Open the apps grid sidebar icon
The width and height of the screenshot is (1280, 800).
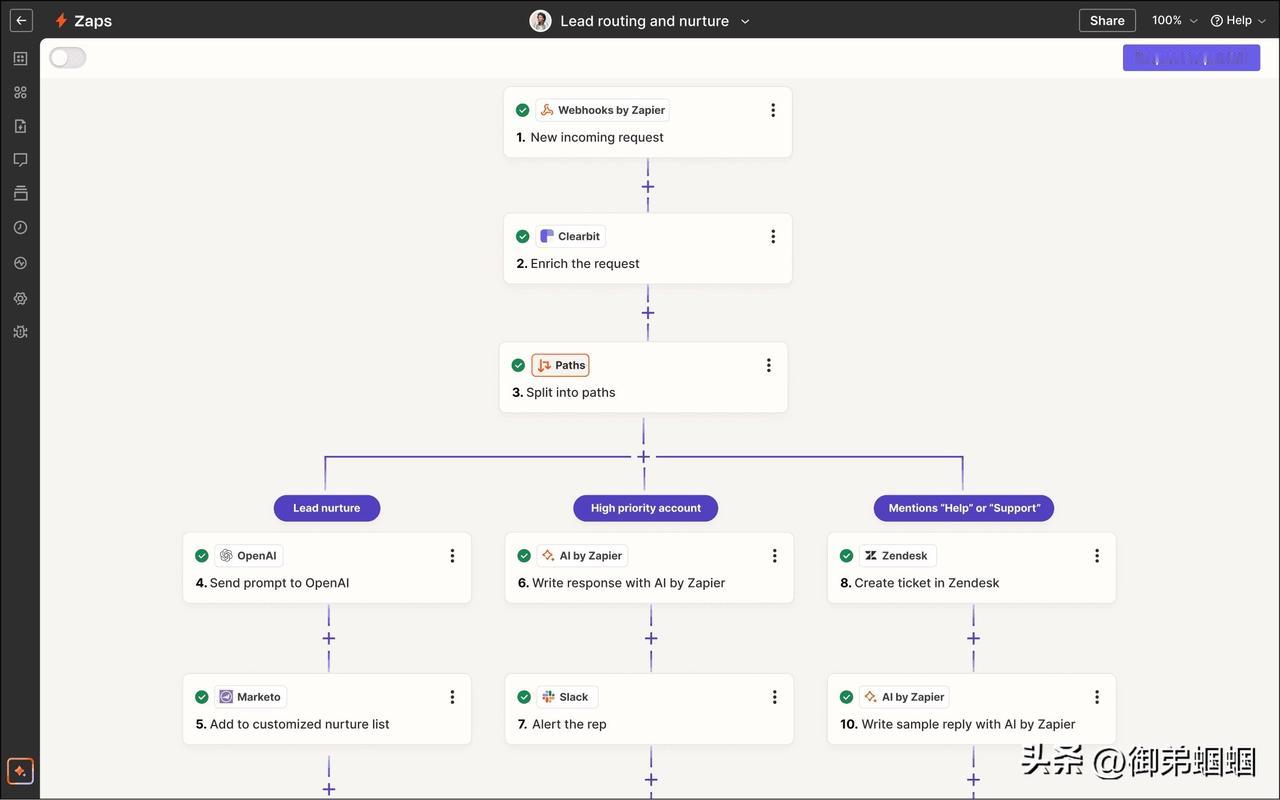point(20,92)
